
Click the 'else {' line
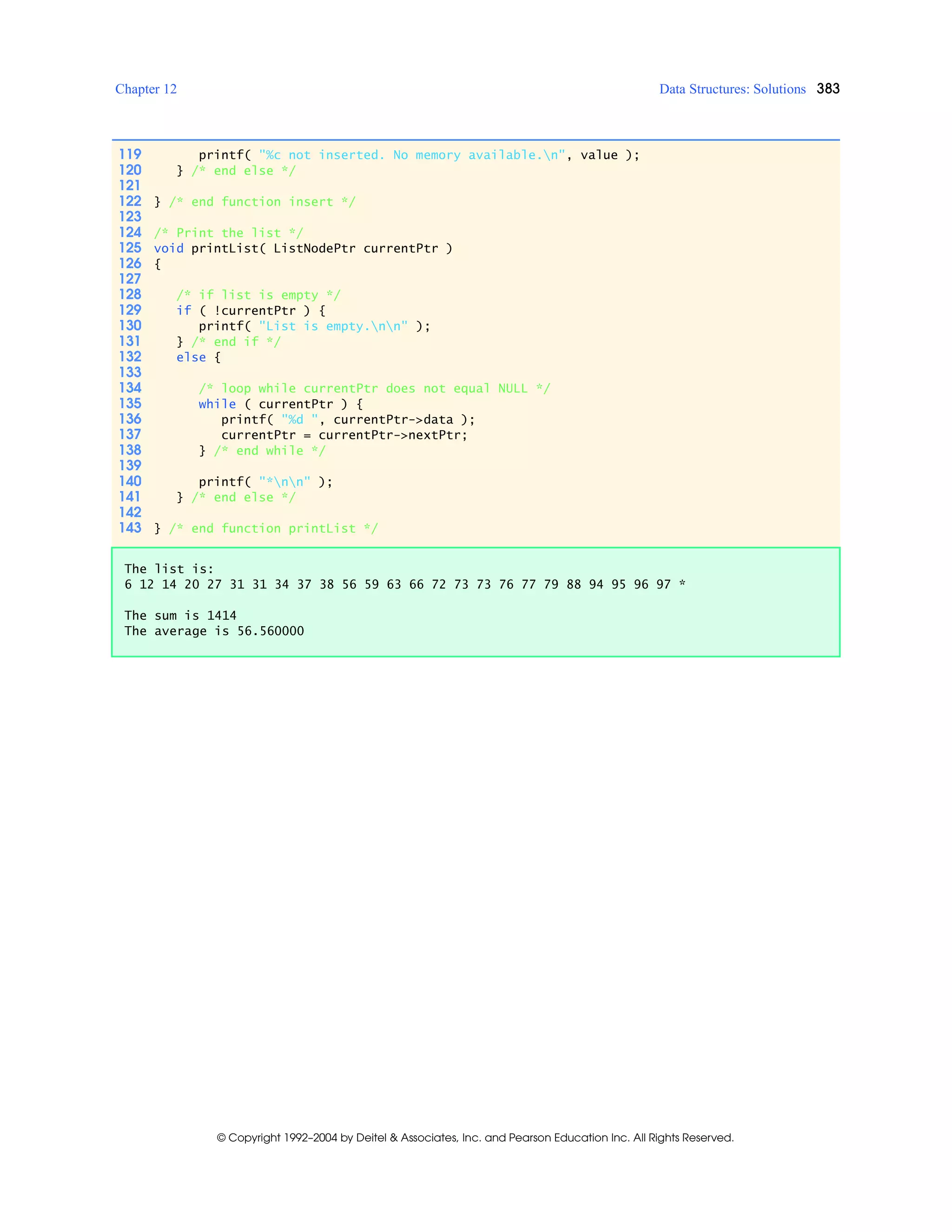(198, 357)
